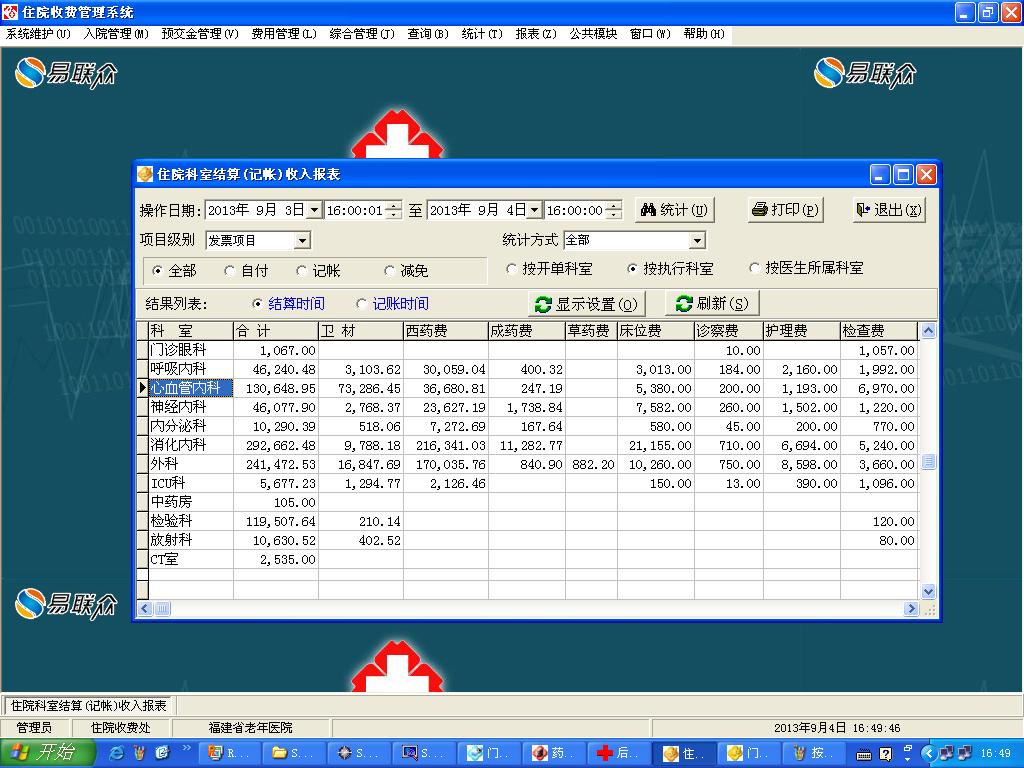This screenshot has width=1024, height=768.
Task: Open the 帮助 menu
Action: point(704,34)
